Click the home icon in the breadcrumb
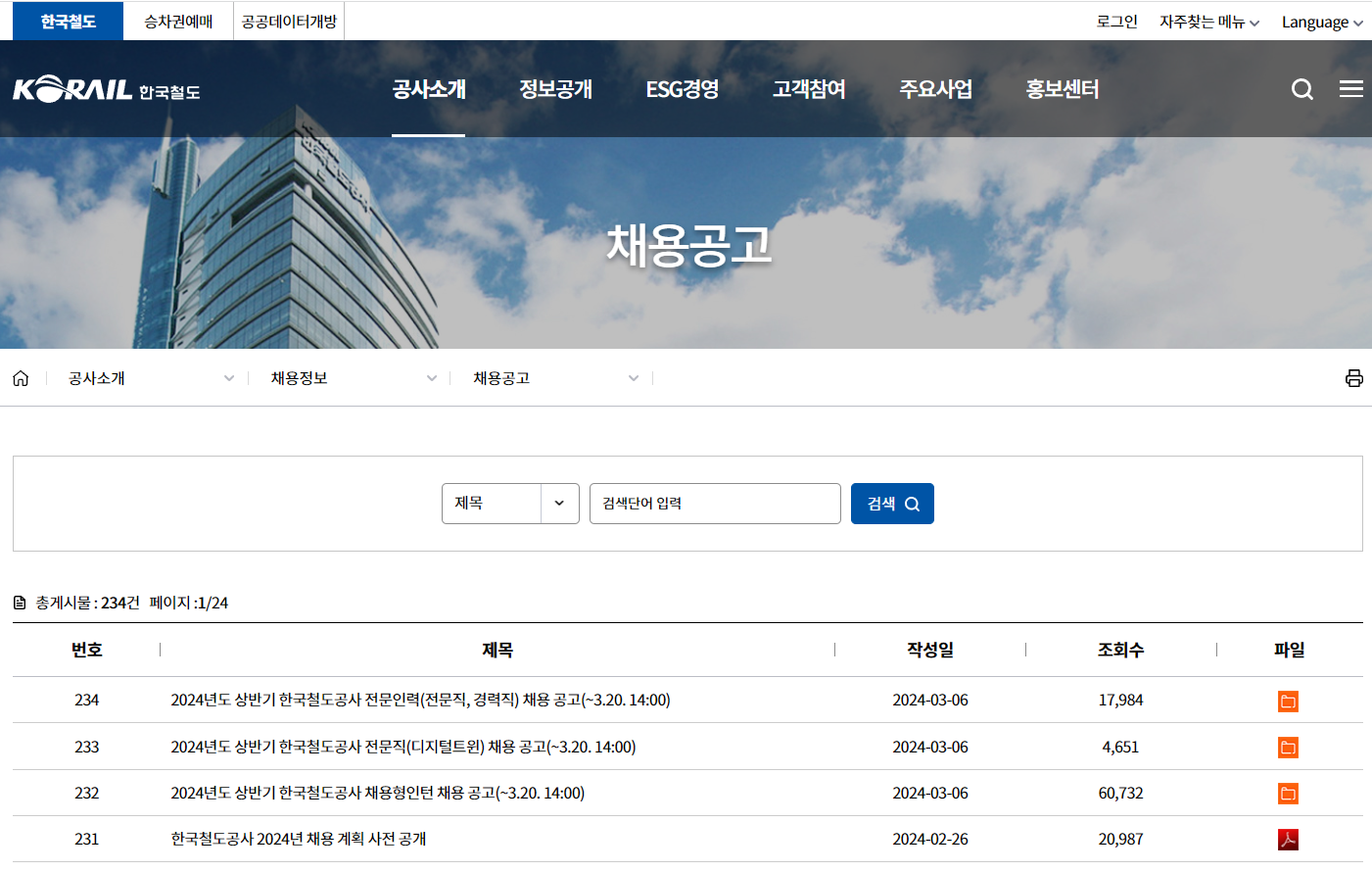 (x=21, y=378)
